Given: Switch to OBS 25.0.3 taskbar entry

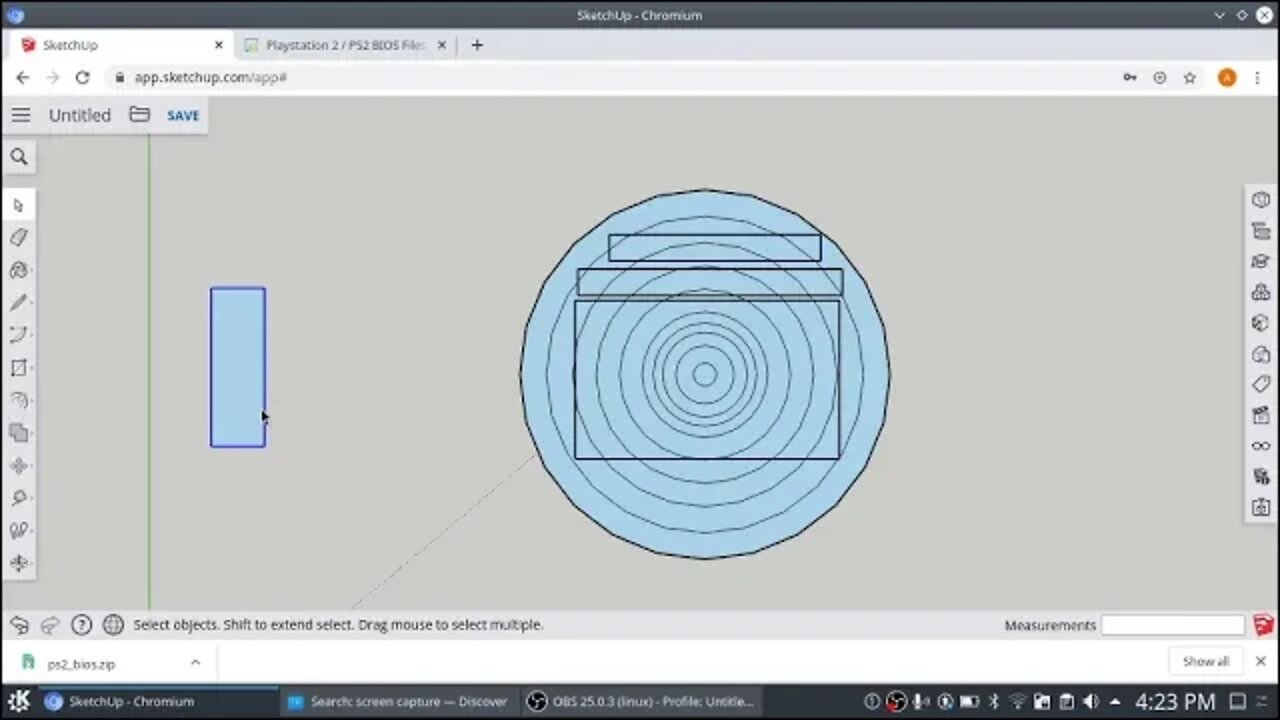Looking at the screenshot, I should tap(641, 701).
